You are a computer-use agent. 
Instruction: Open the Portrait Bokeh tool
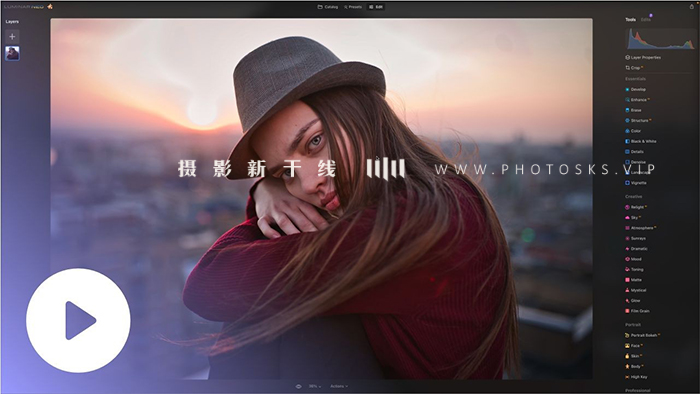click(x=642, y=335)
